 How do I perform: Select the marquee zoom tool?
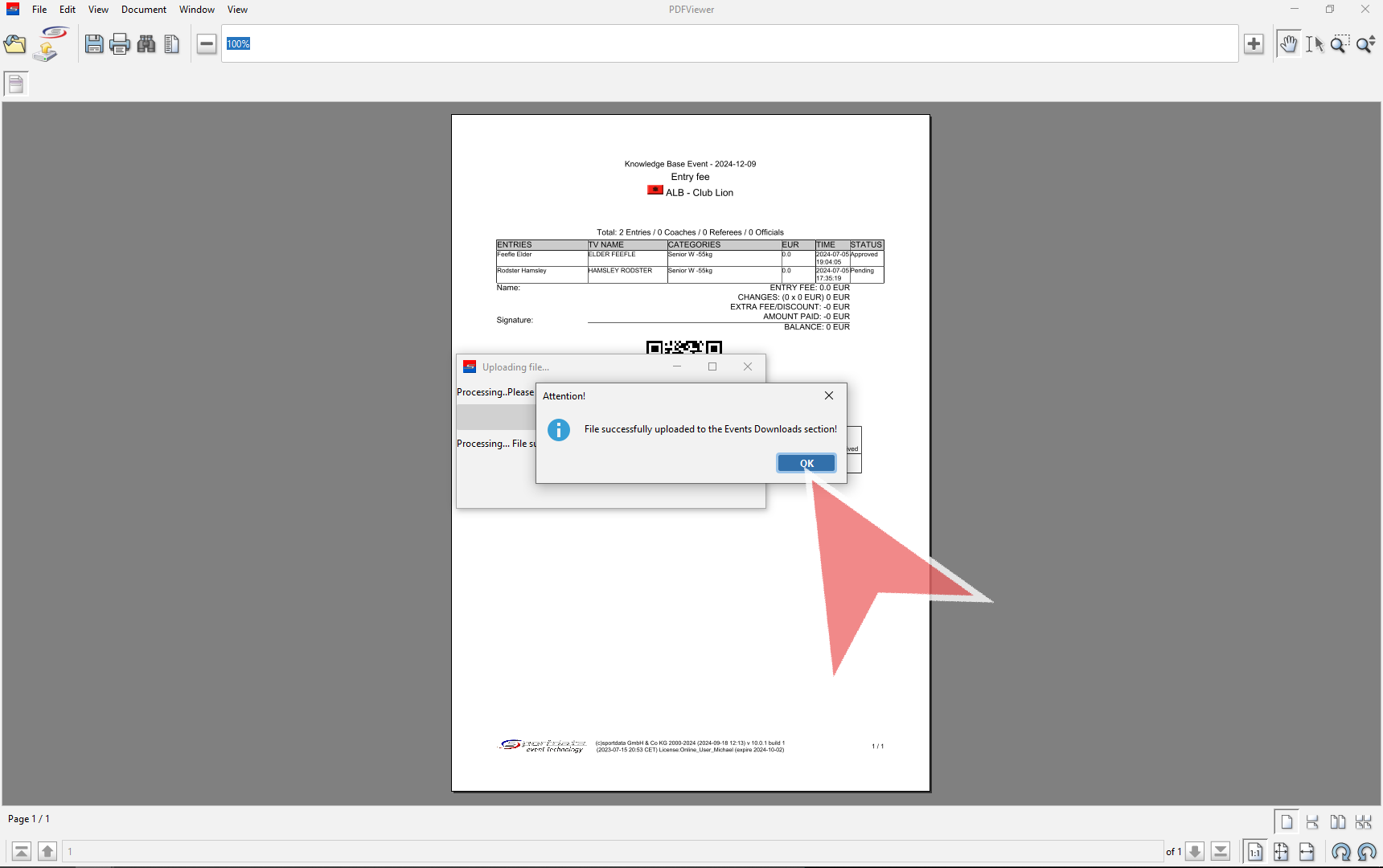pos(1340,44)
